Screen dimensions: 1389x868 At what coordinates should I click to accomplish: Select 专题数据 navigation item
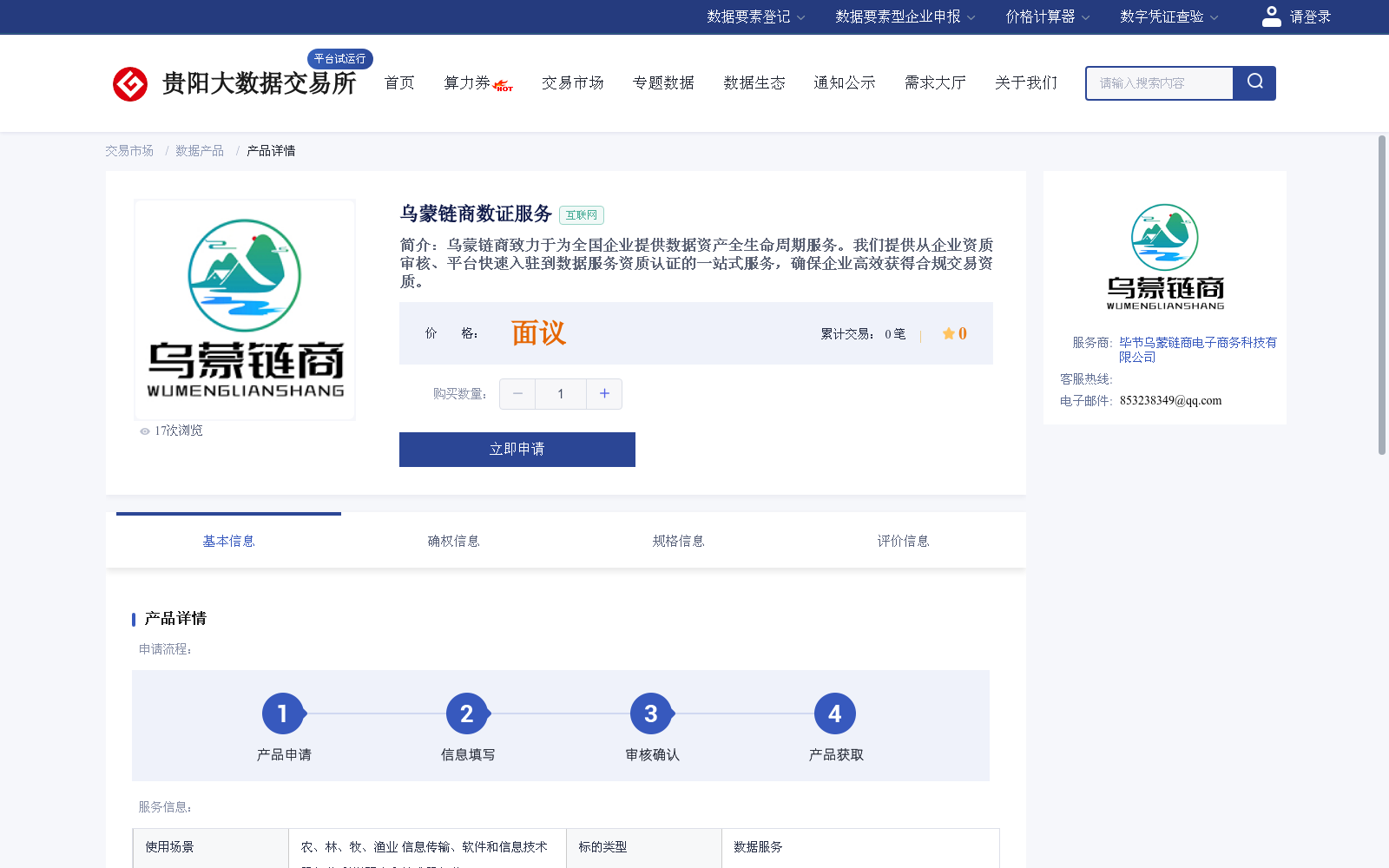pos(663,82)
